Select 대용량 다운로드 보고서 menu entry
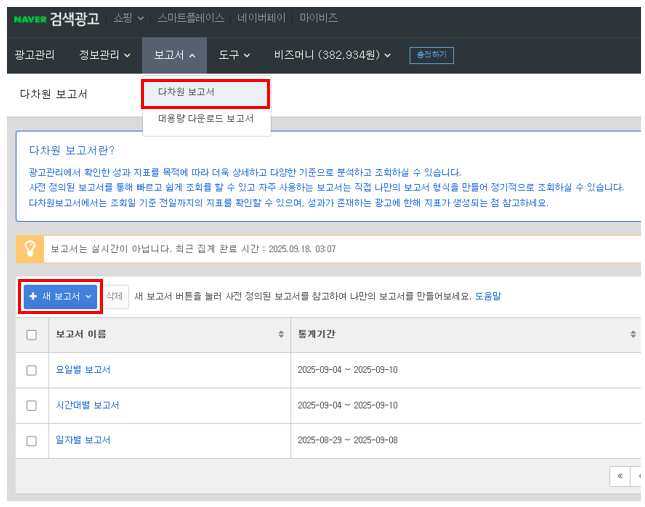645x507 pixels. 206,118
